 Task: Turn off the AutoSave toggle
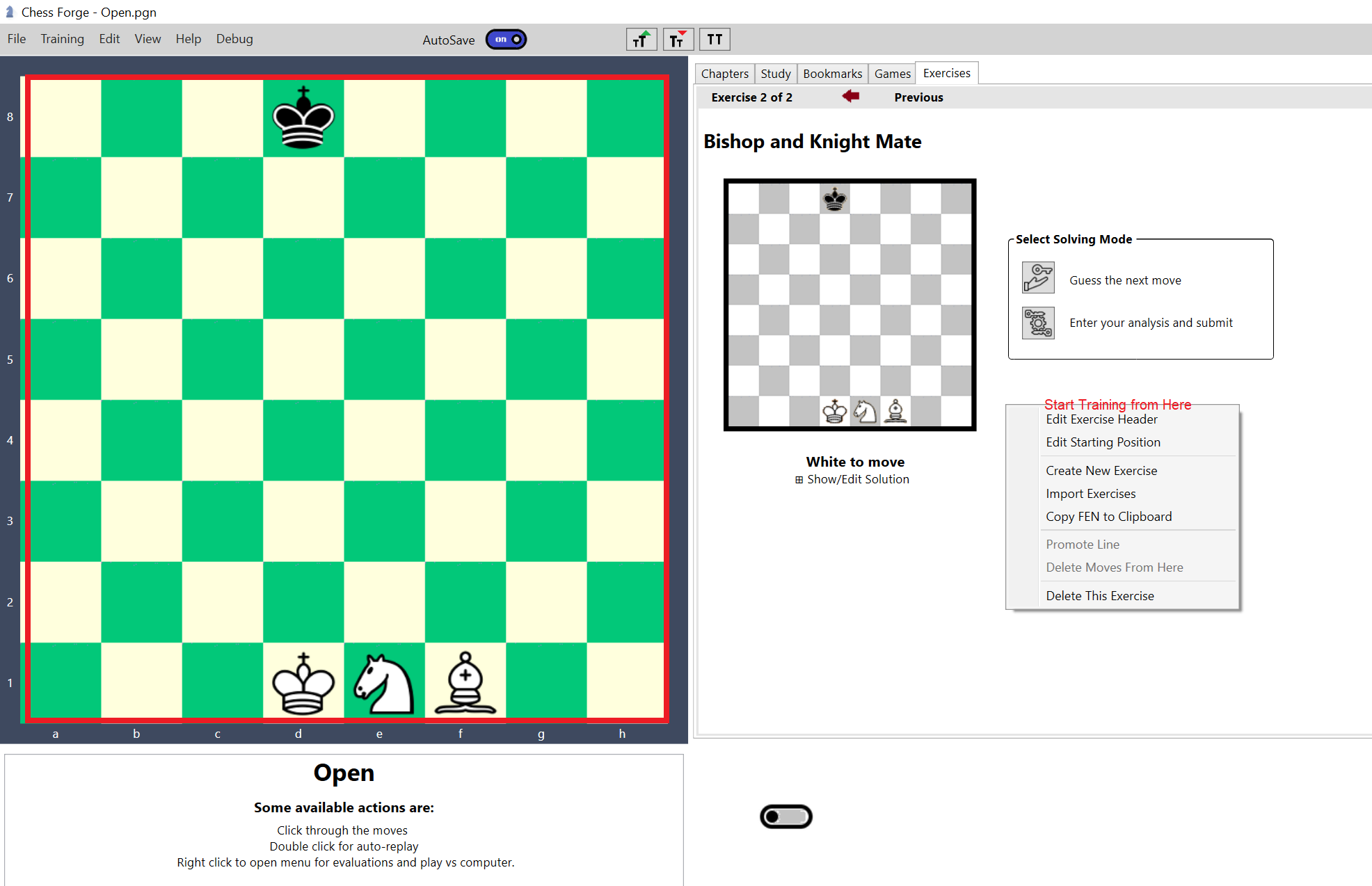(x=506, y=39)
